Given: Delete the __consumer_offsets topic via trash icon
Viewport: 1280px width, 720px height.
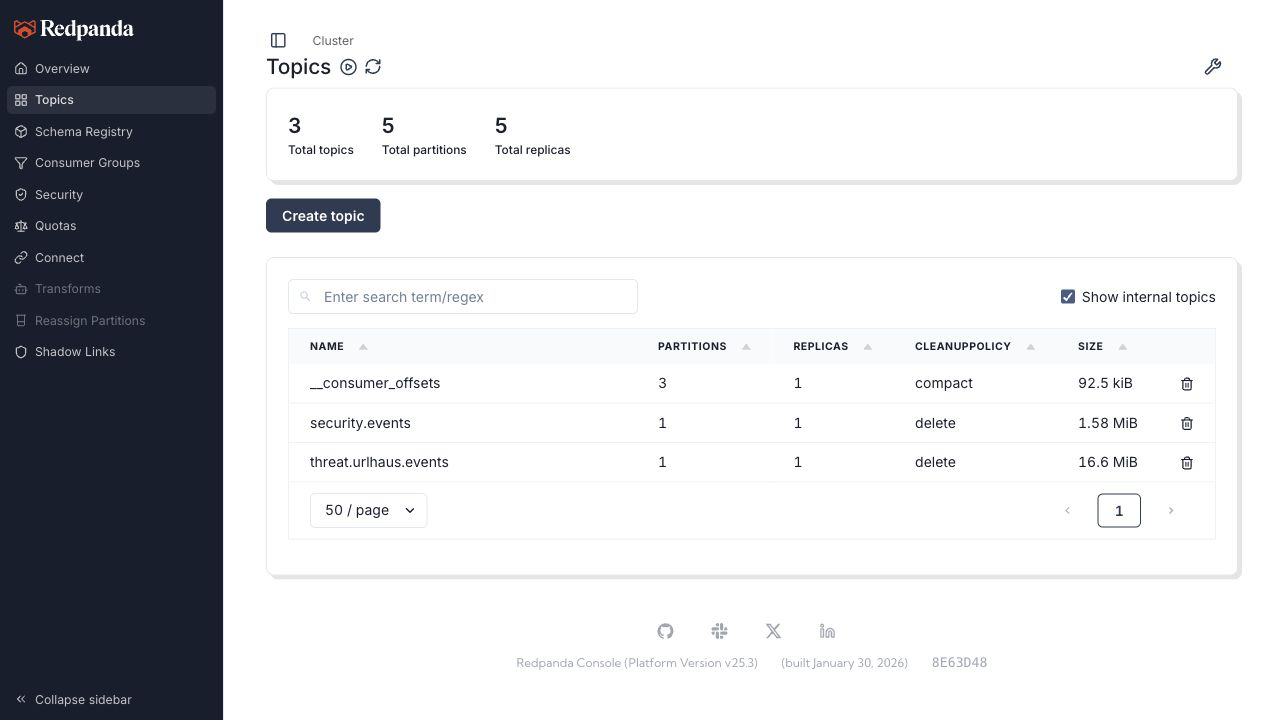Looking at the screenshot, I should 1187,384.
